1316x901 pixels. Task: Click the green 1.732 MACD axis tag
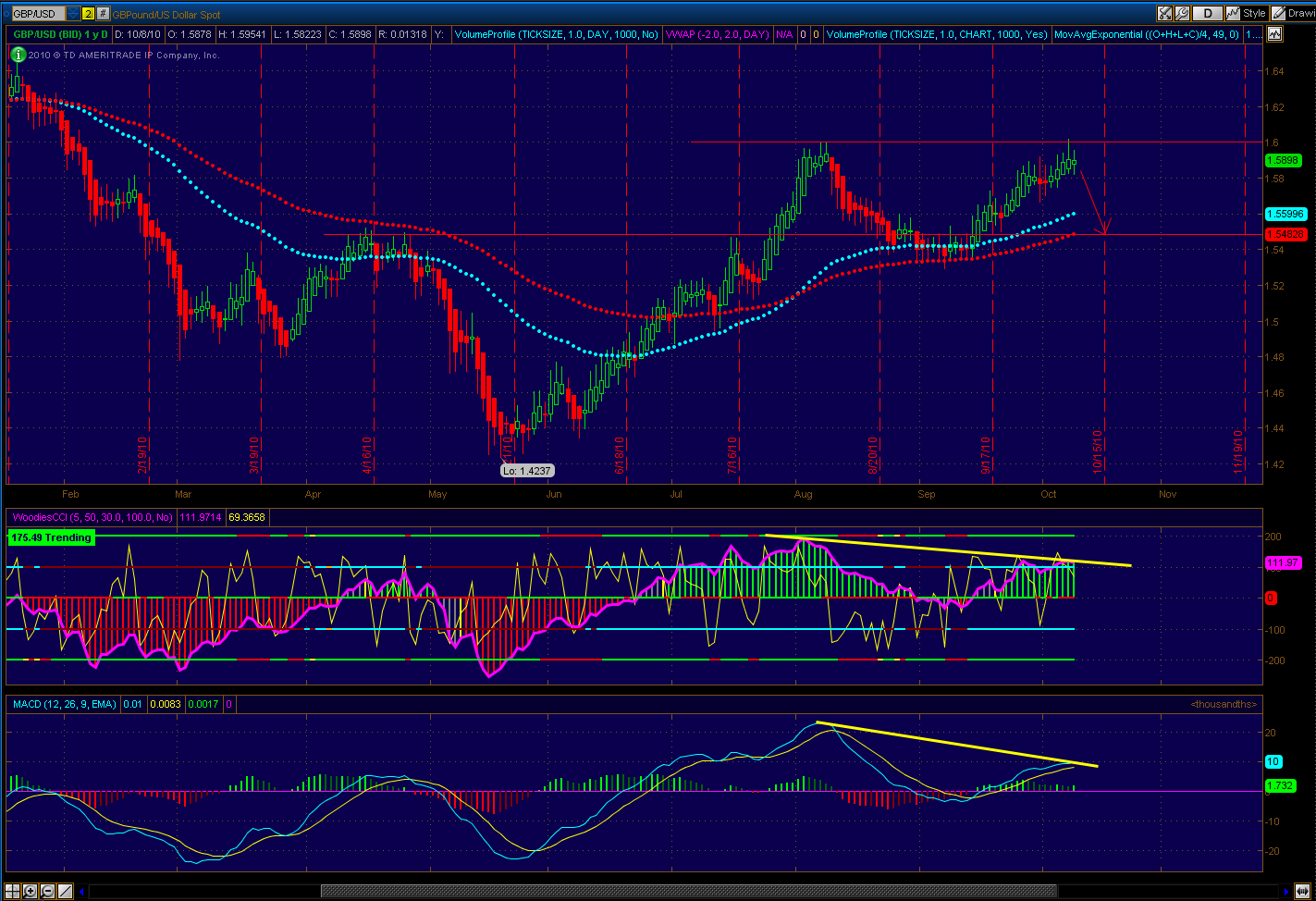[1282, 785]
